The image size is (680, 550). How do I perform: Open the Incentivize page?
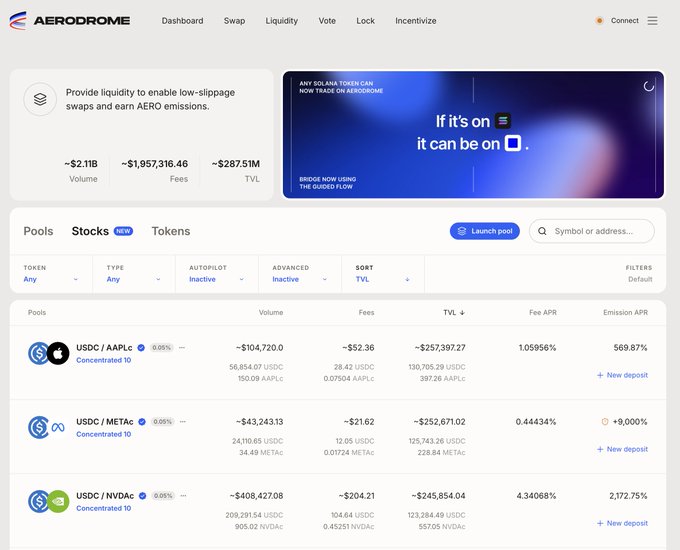click(x=415, y=21)
